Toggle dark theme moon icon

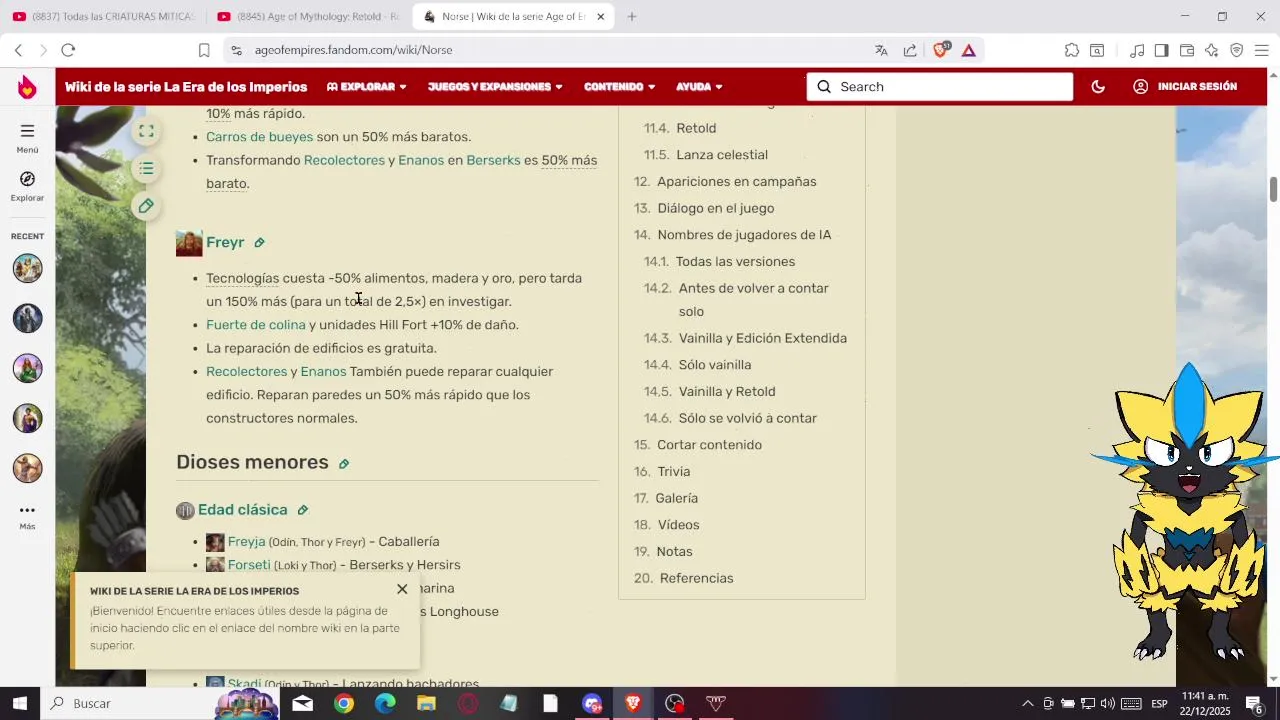(x=1098, y=87)
